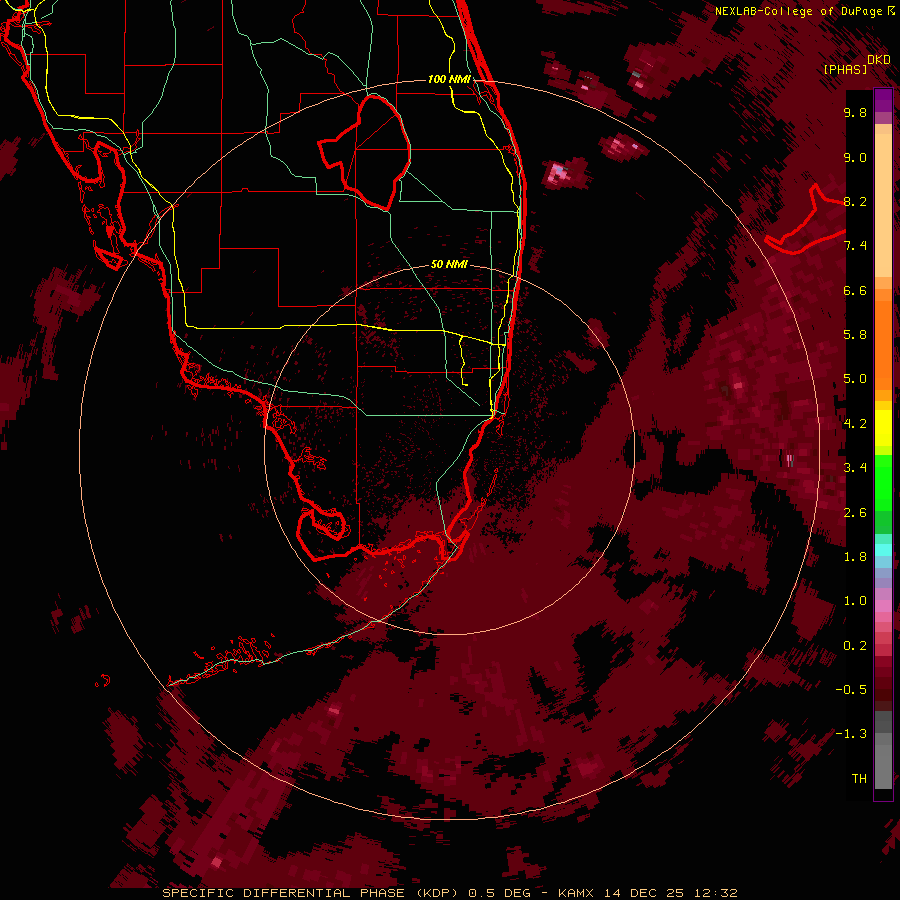This screenshot has height=900, width=900.
Task: Click the 6.6 scale value
Action: click(855, 290)
